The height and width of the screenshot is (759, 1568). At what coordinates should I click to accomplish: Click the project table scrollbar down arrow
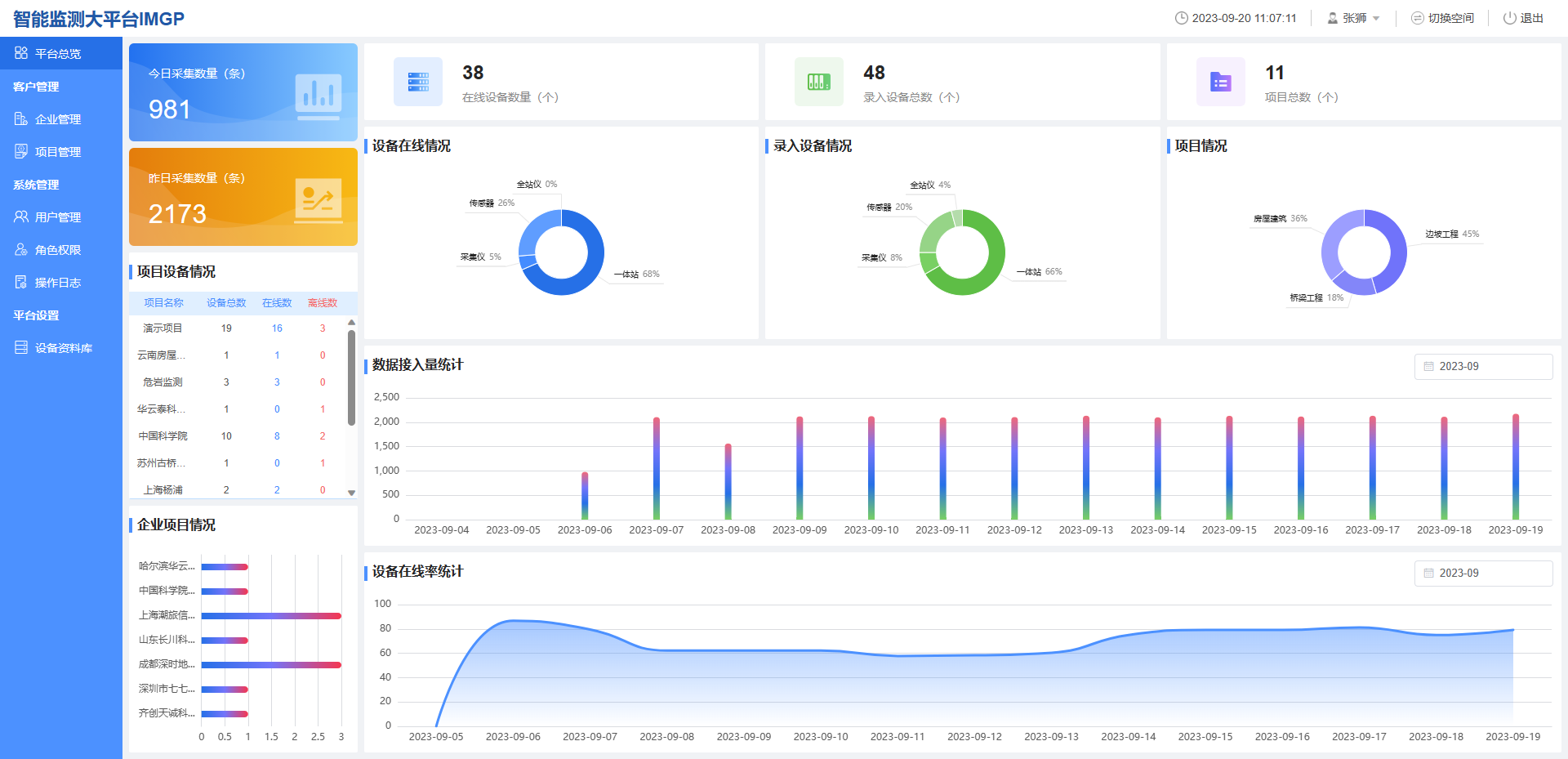pyautogui.click(x=352, y=493)
